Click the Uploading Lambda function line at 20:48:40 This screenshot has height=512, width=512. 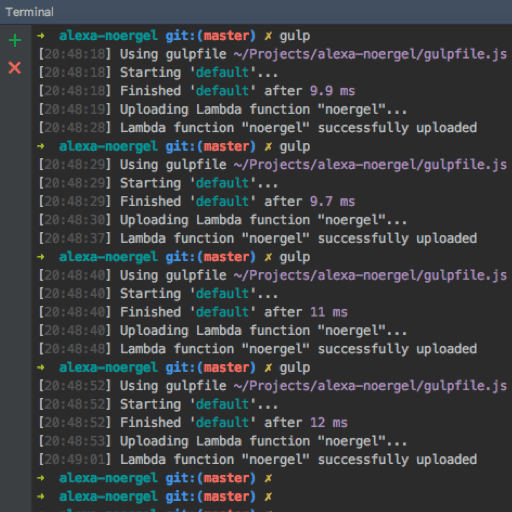pyautogui.click(x=223, y=330)
